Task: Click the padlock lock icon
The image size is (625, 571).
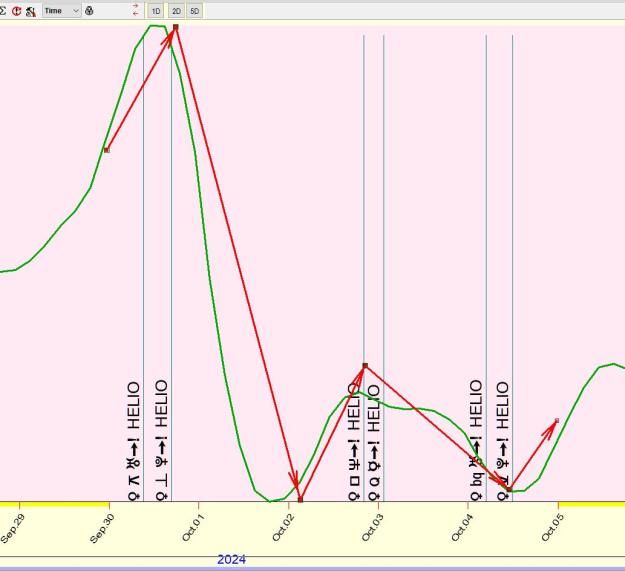Action: pyautogui.click(x=89, y=11)
